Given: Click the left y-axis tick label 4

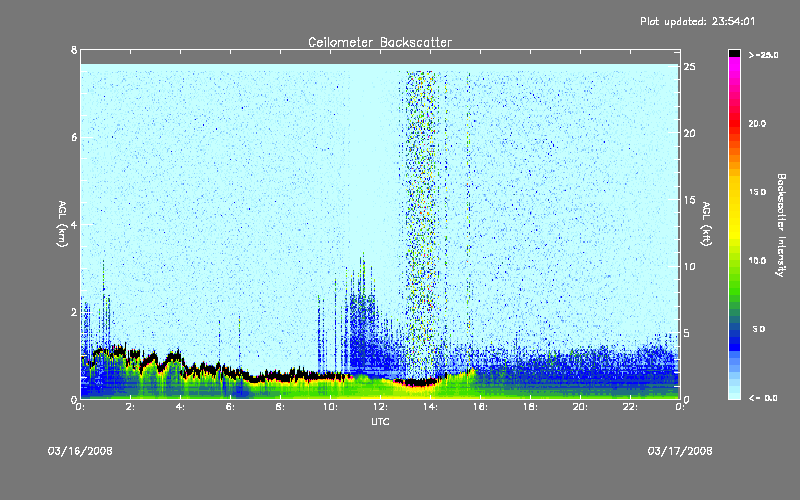Looking at the screenshot, I should 74,224.
